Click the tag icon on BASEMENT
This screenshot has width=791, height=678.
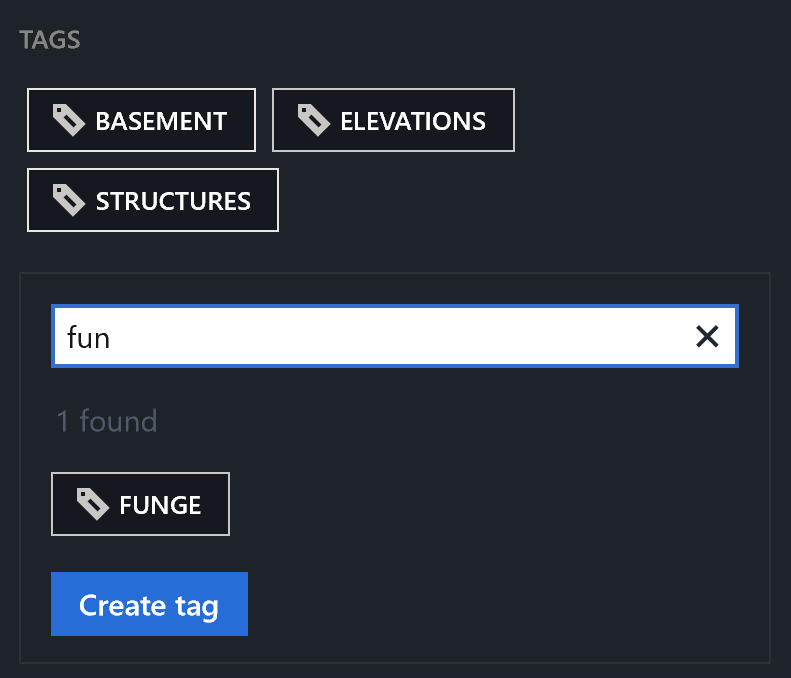(x=69, y=120)
